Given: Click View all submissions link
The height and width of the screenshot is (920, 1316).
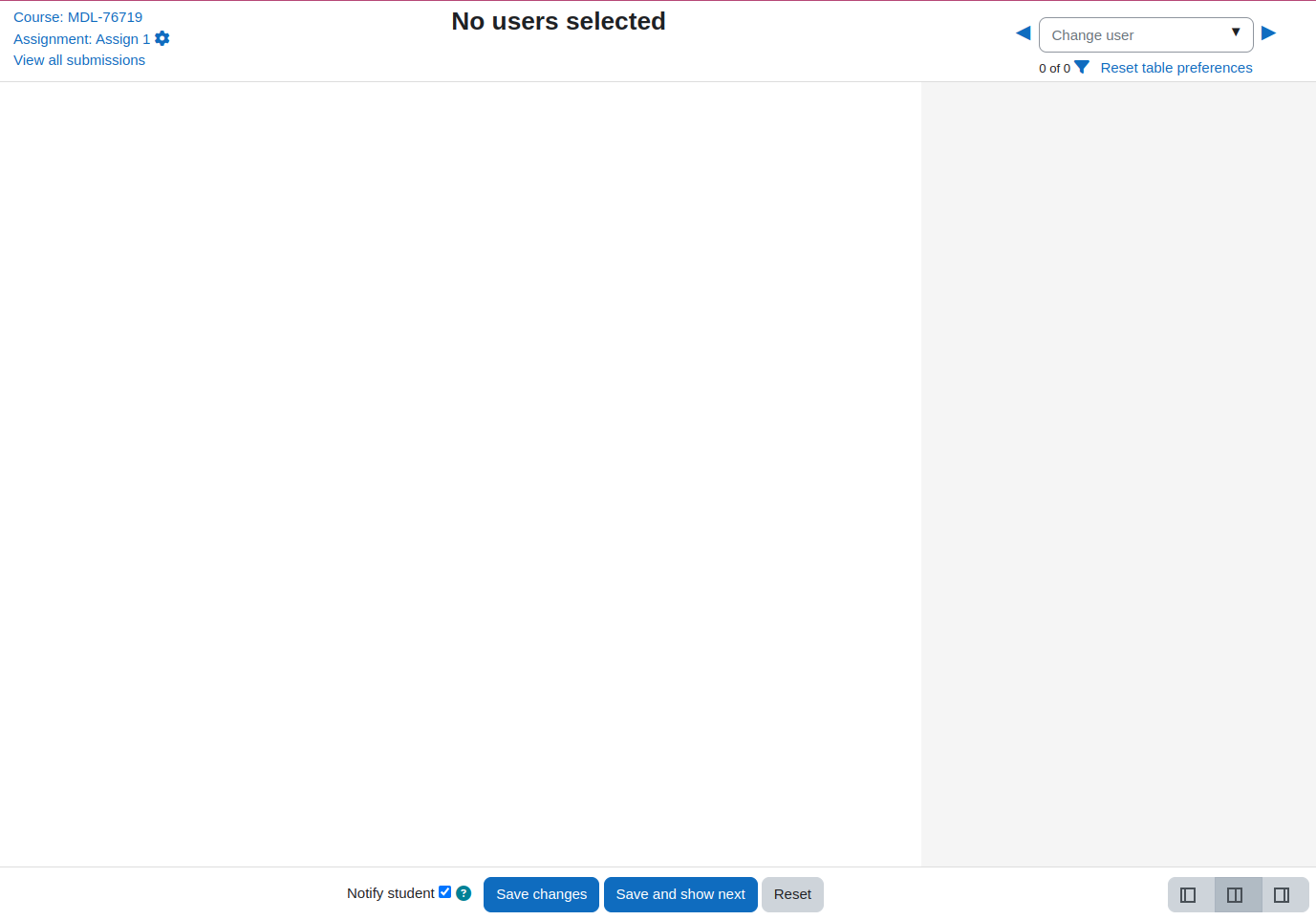Looking at the screenshot, I should (x=79, y=60).
